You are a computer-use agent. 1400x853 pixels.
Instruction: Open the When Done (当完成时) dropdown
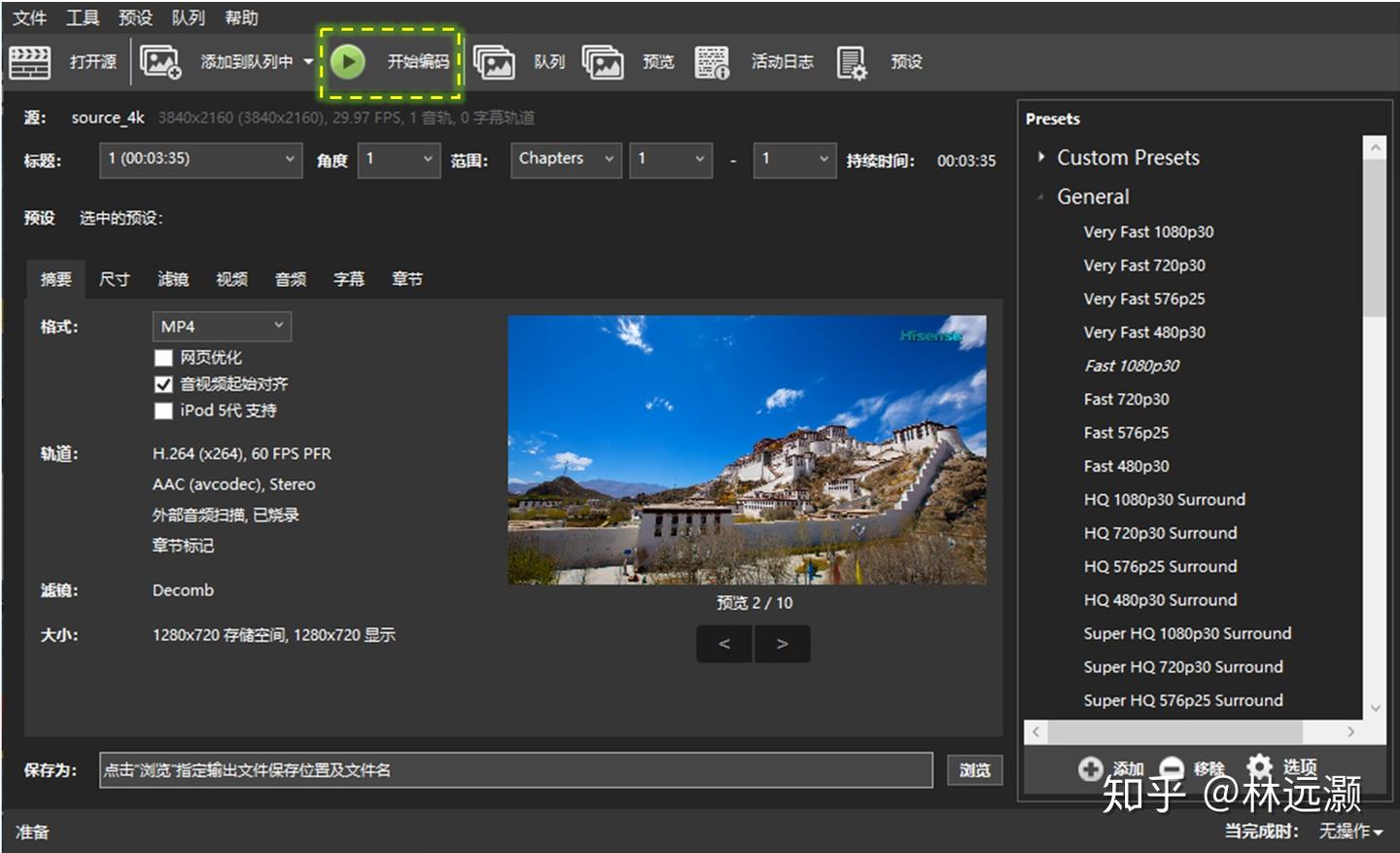1350,832
